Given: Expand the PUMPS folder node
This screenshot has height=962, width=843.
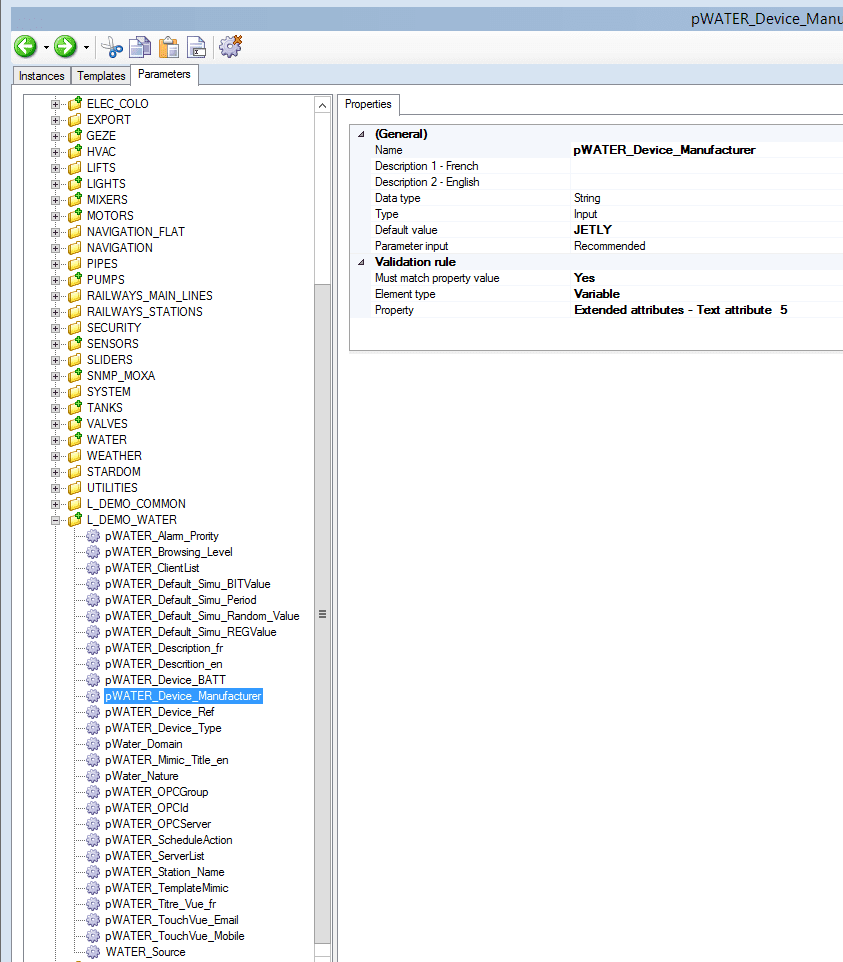Looking at the screenshot, I should [x=56, y=280].
